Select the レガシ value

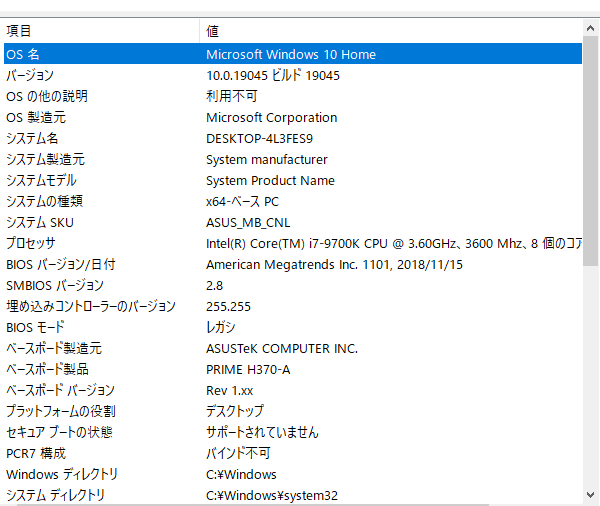[x=220, y=328]
